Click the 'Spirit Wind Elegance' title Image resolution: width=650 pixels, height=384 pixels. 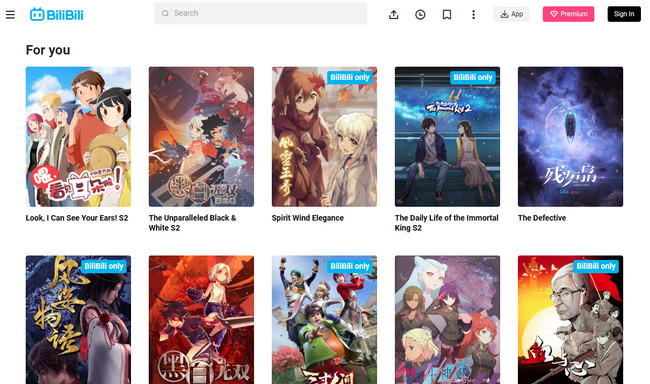(x=308, y=218)
